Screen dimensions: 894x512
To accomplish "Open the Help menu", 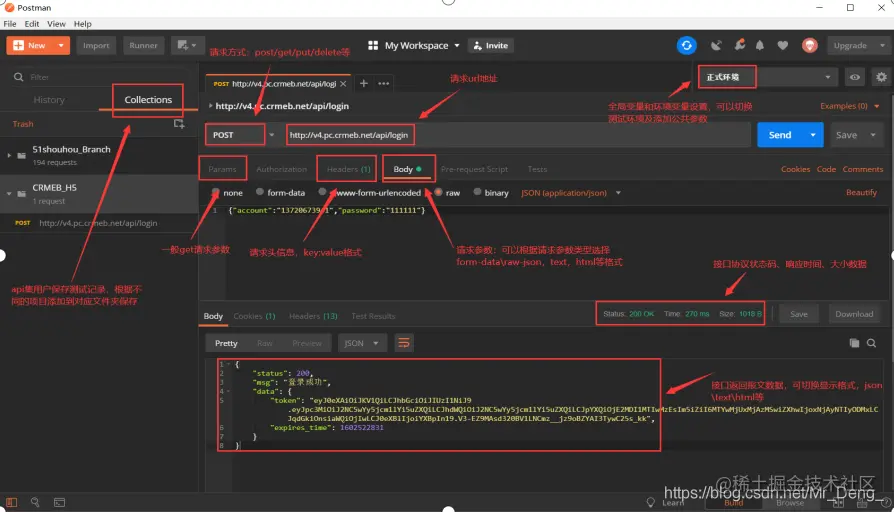I will (83, 24).
